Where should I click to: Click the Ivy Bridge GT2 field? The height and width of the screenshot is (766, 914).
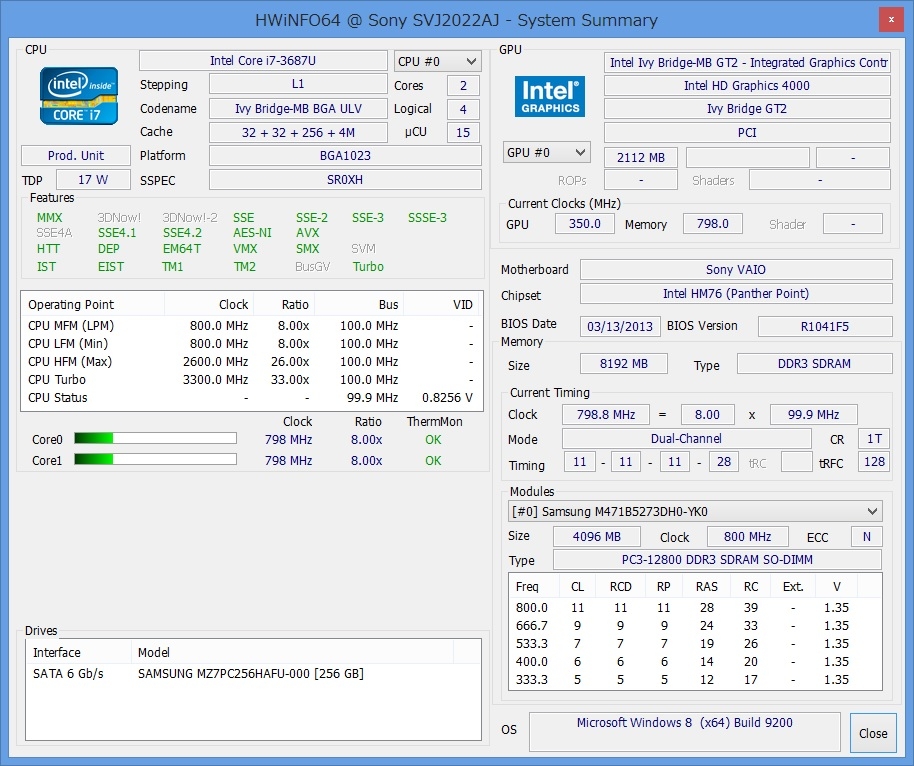(x=747, y=109)
